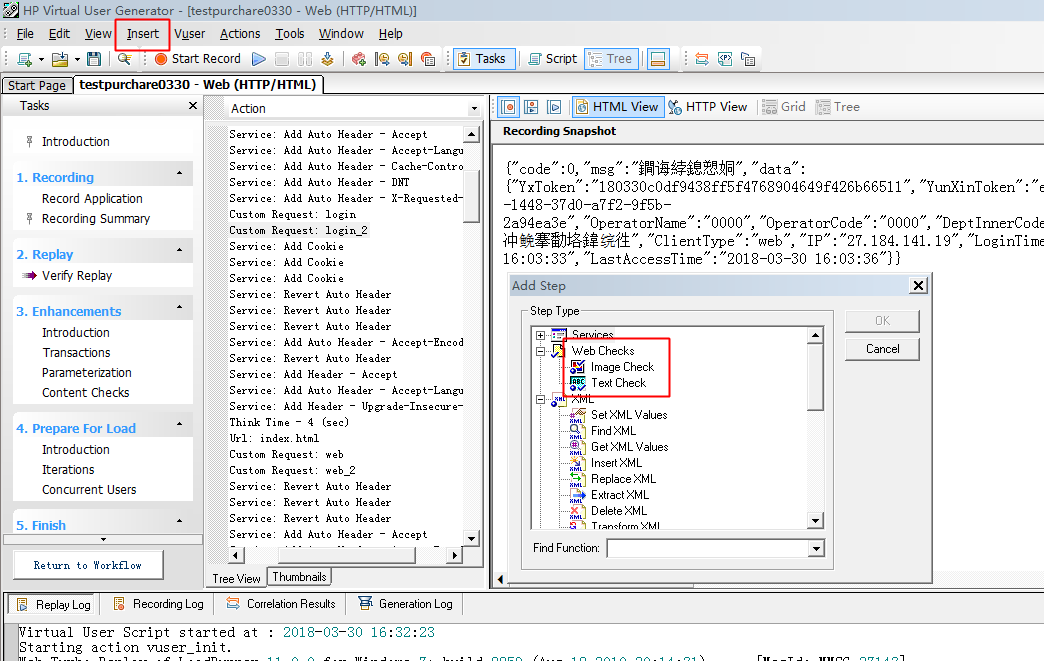Screen dimensions: 1044x661
Task: Switch to the Start Page tab
Action: (37, 85)
